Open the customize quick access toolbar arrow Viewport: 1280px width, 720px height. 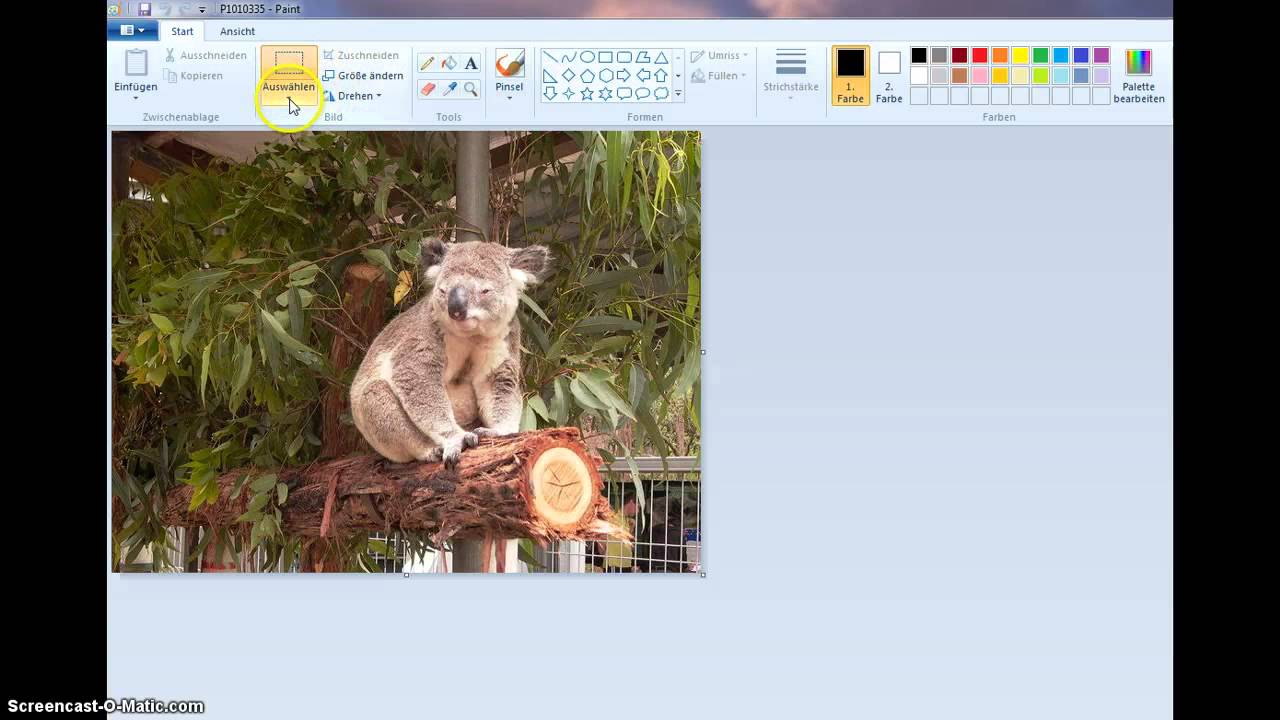click(202, 10)
